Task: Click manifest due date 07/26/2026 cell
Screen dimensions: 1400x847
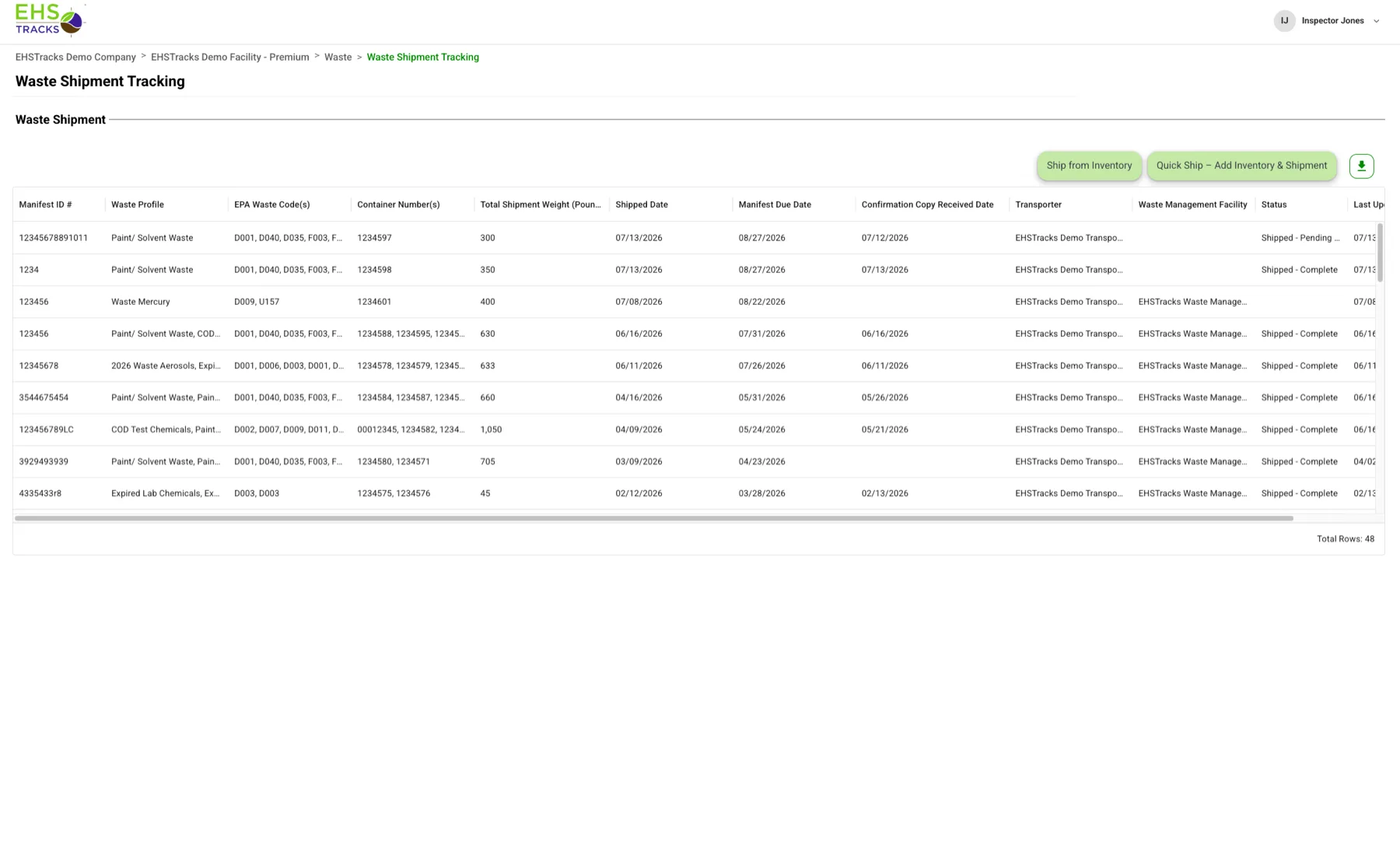Action: [793, 366]
